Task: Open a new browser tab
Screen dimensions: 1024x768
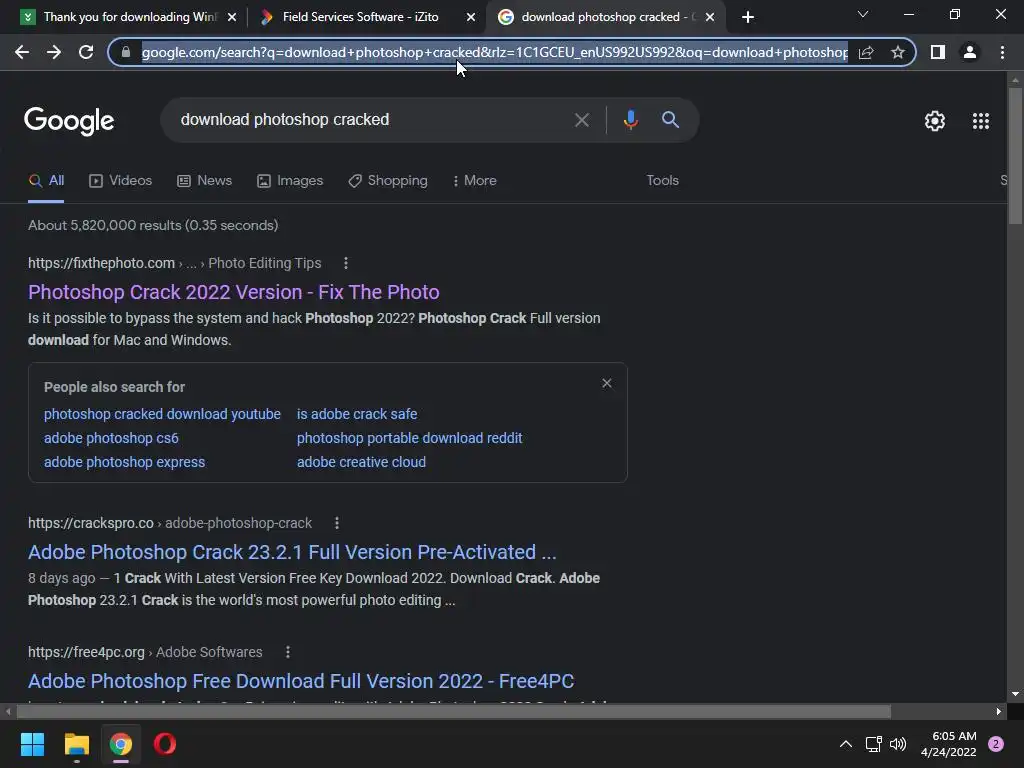Action: click(748, 17)
